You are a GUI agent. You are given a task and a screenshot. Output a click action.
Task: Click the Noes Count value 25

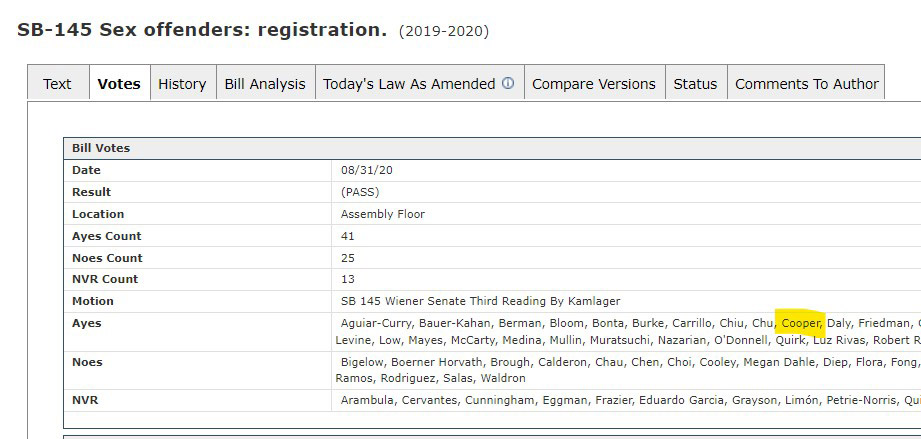click(x=348, y=258)
